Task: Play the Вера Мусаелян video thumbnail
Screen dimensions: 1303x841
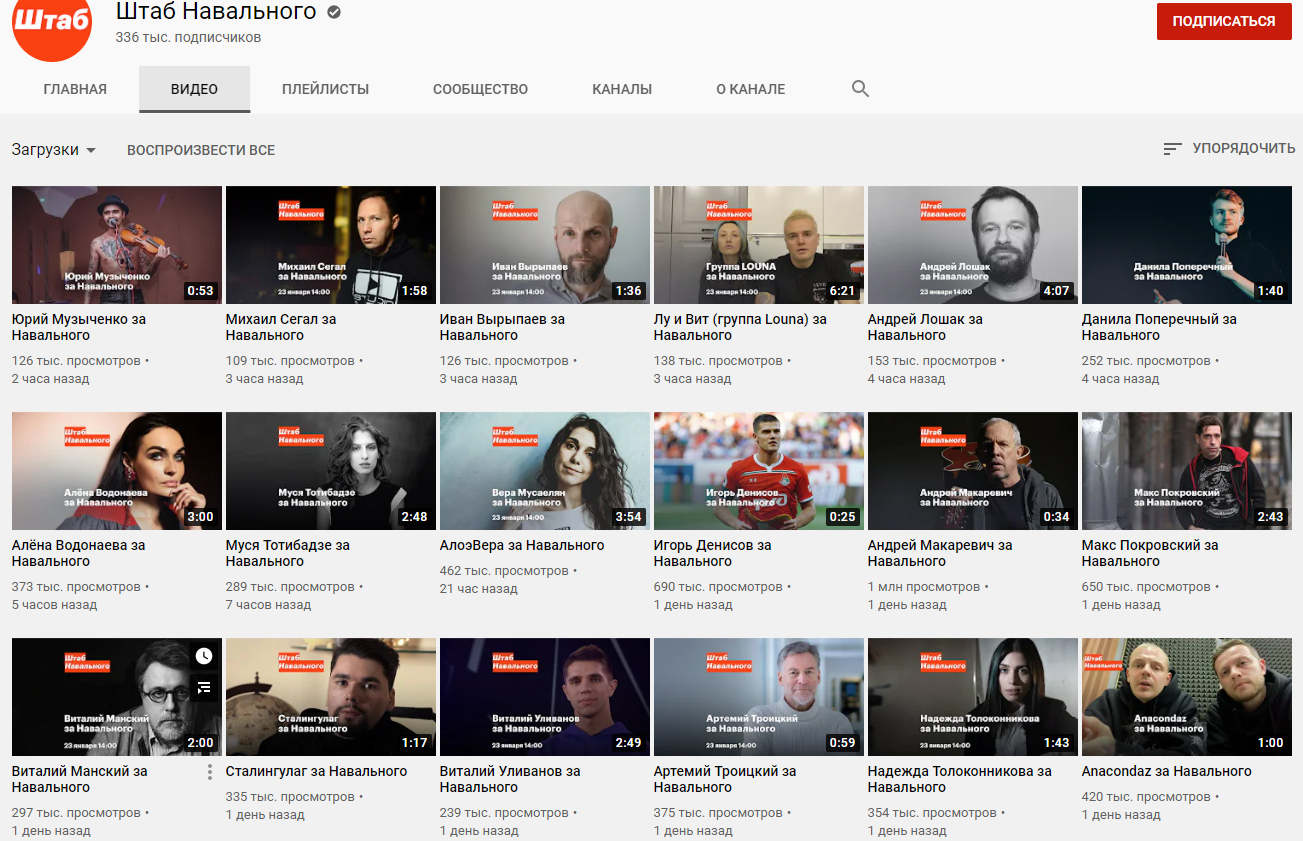Action: click(x=545, y=471)
